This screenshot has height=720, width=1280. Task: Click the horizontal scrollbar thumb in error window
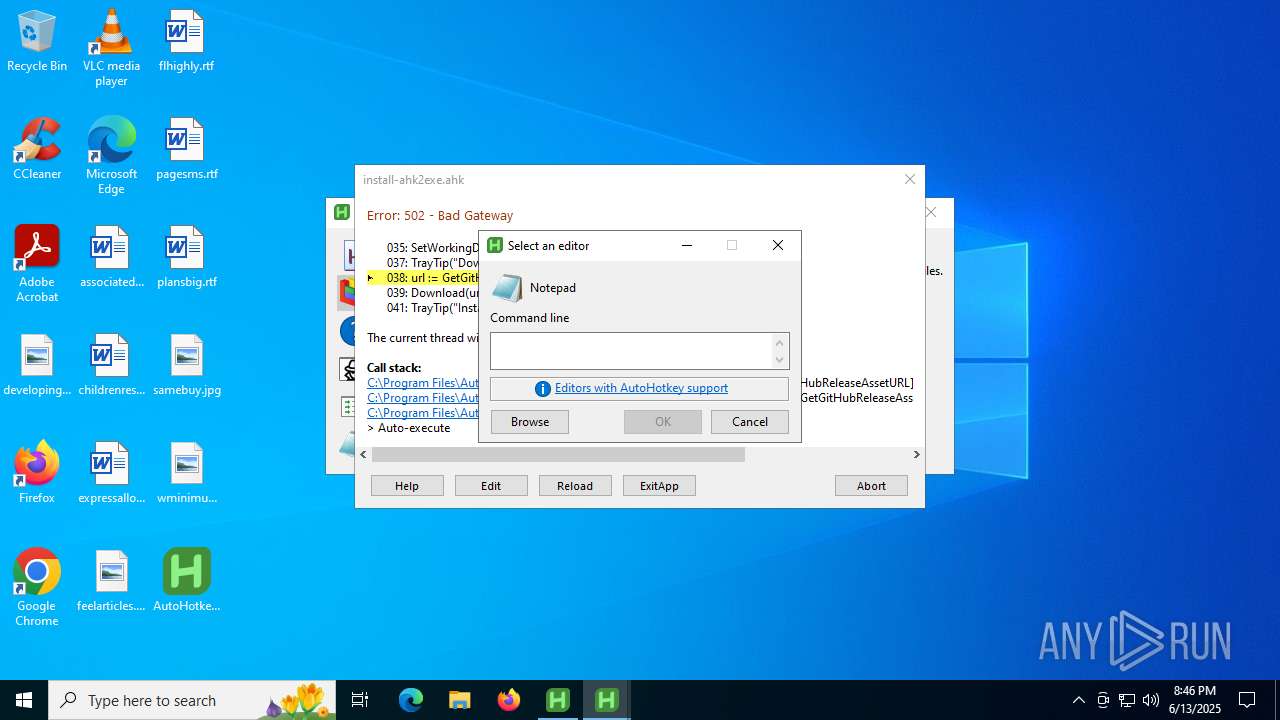click(x=558, y=454)
